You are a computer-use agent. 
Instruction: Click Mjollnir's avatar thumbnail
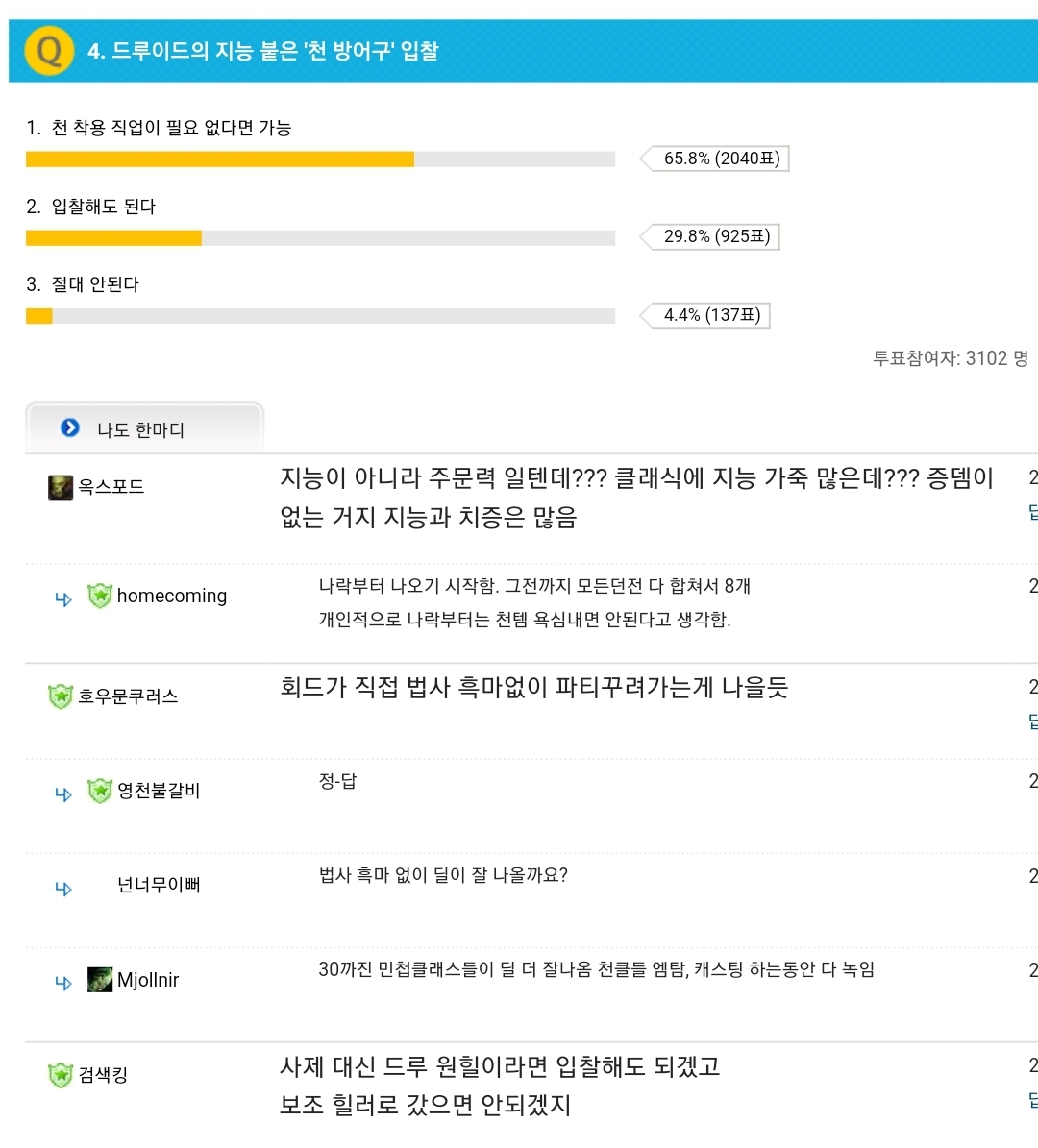[x=99, y=980]
